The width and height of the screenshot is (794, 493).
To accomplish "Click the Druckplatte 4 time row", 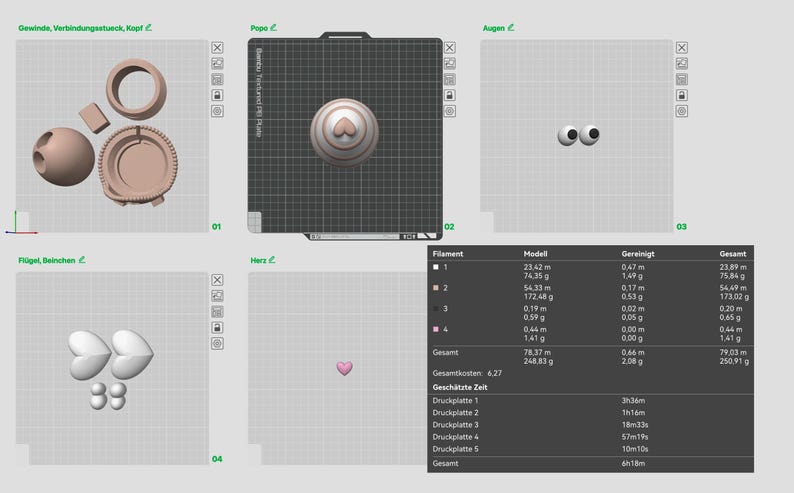I will 590,437.
